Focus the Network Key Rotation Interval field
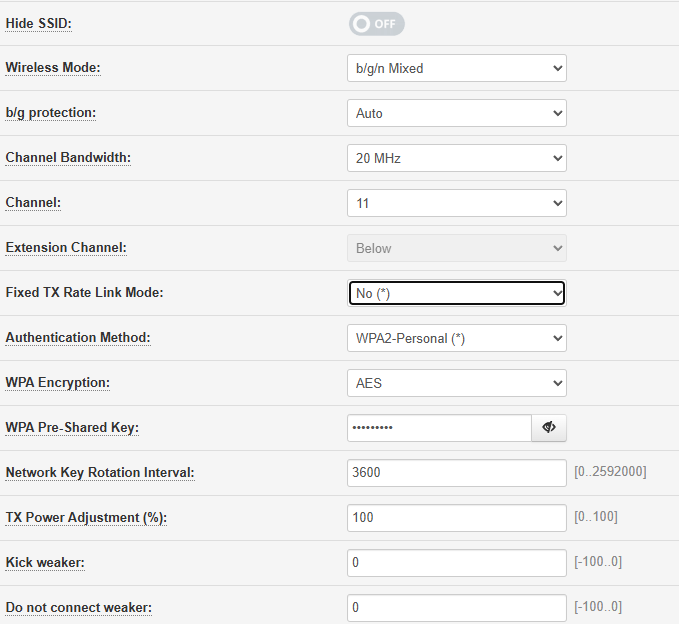679x624 pixels. tap(456, 473)
